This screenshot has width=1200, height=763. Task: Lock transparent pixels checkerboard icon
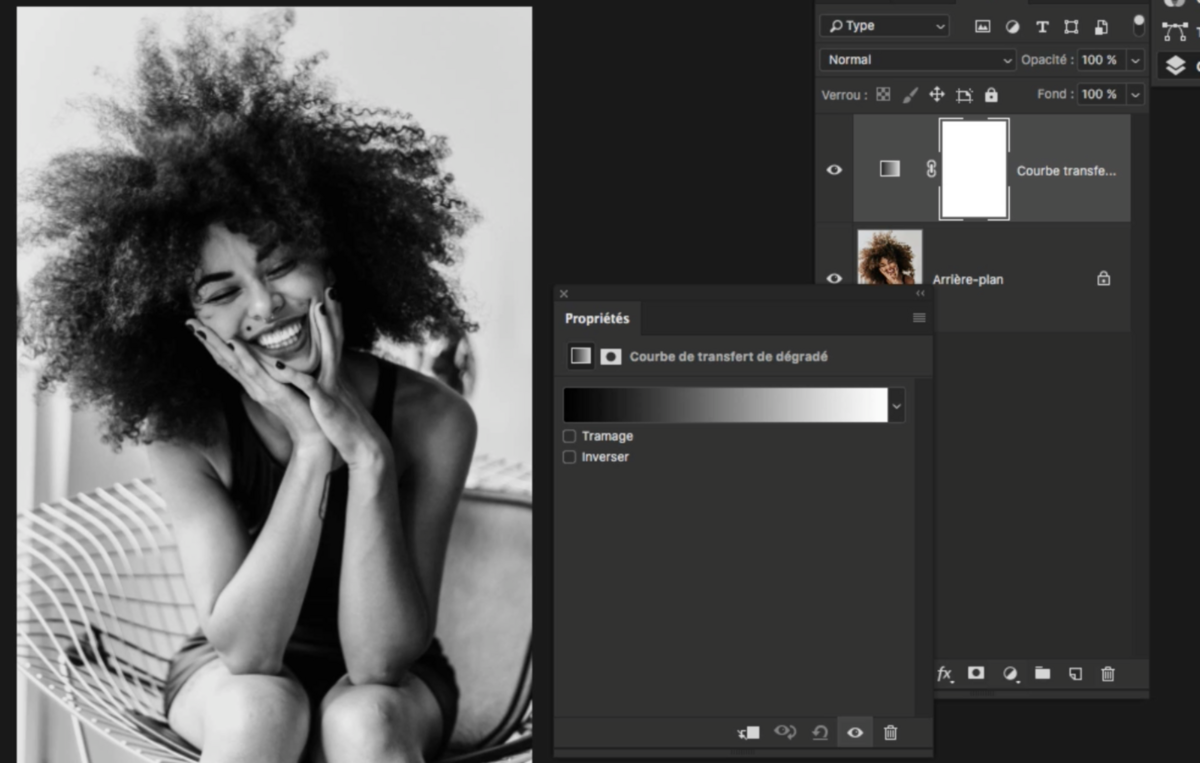883,95
